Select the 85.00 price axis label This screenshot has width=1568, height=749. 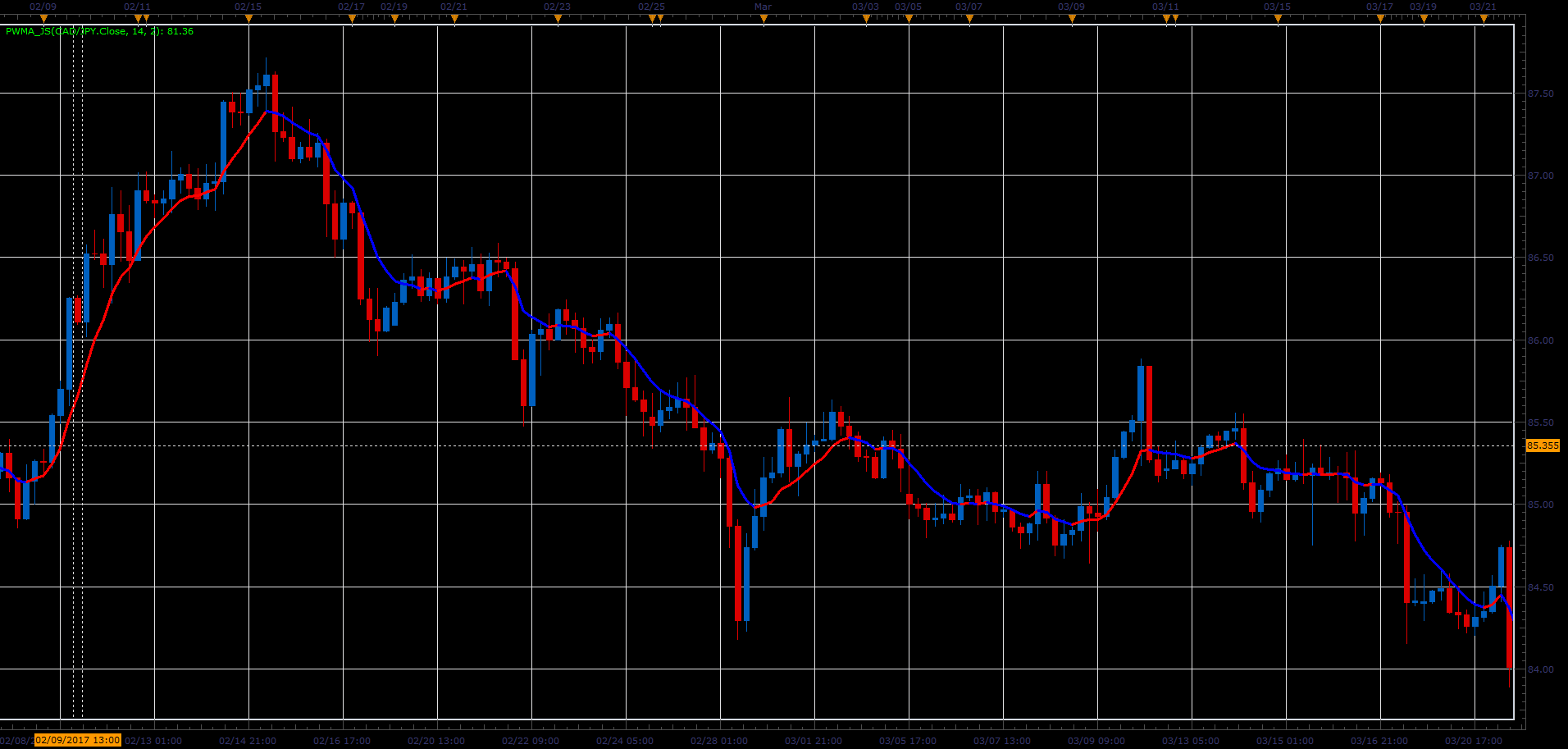[1541, 505]
